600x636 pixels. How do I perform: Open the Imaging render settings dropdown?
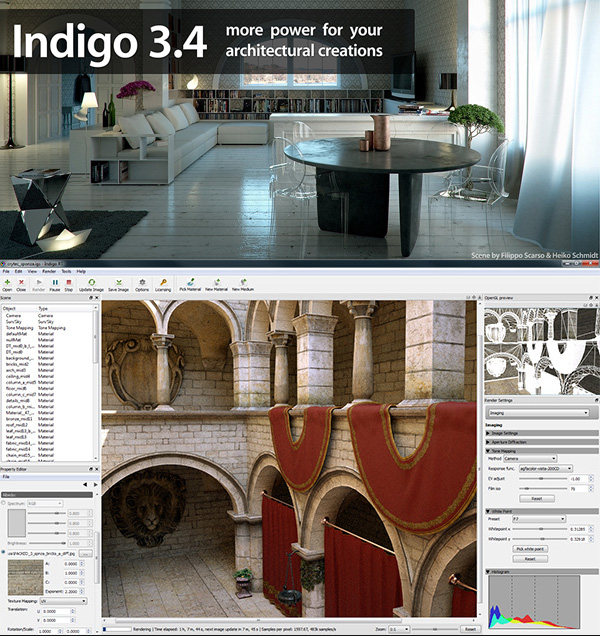[x=538, y=413]
